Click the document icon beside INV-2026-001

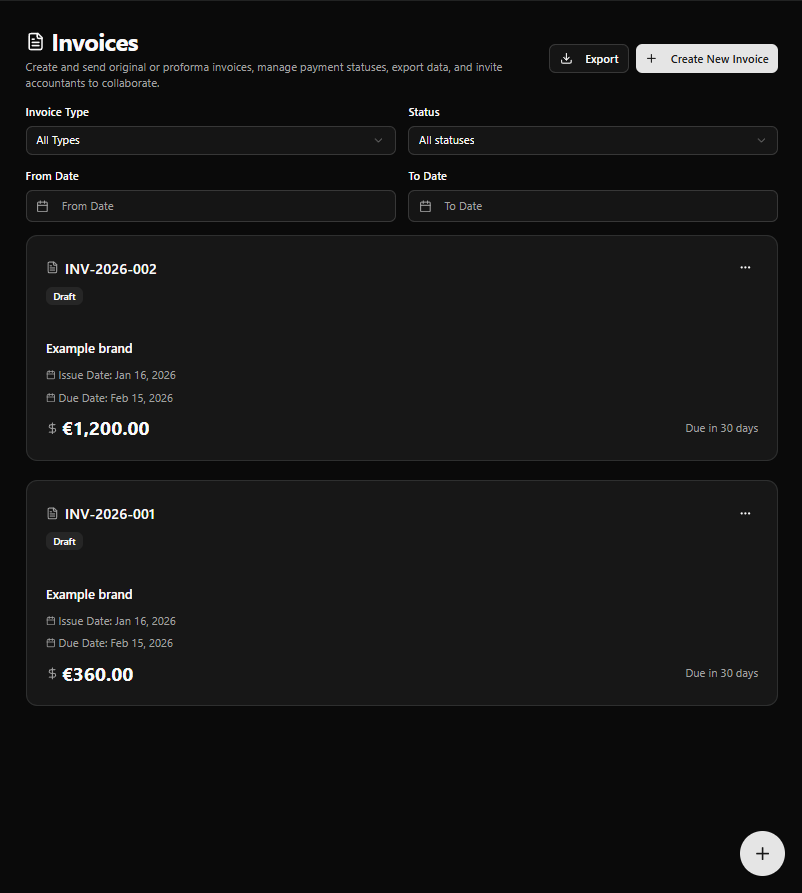53,514
